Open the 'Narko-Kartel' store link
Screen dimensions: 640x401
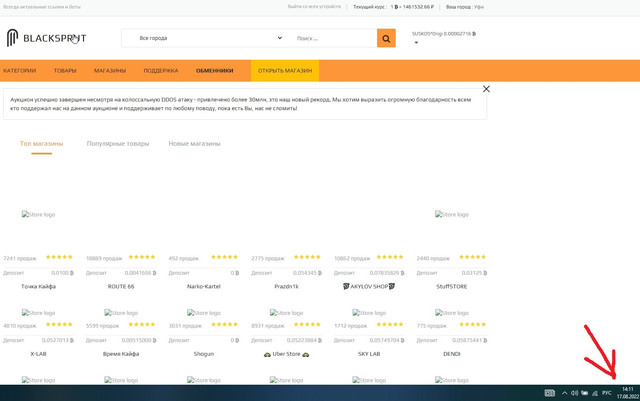204,286
